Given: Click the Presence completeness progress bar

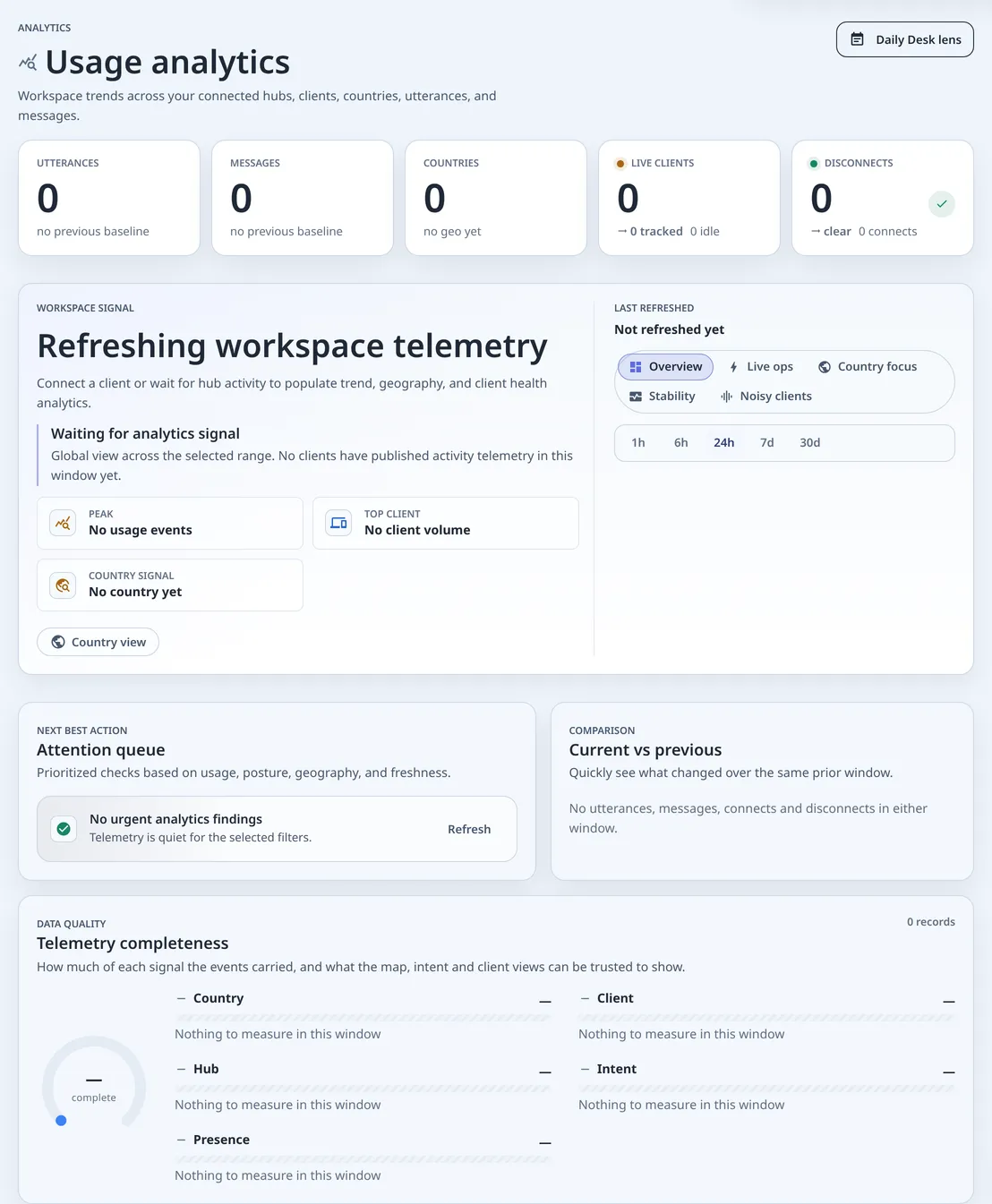Looking at the screenshot, I should pos(363,1159).
